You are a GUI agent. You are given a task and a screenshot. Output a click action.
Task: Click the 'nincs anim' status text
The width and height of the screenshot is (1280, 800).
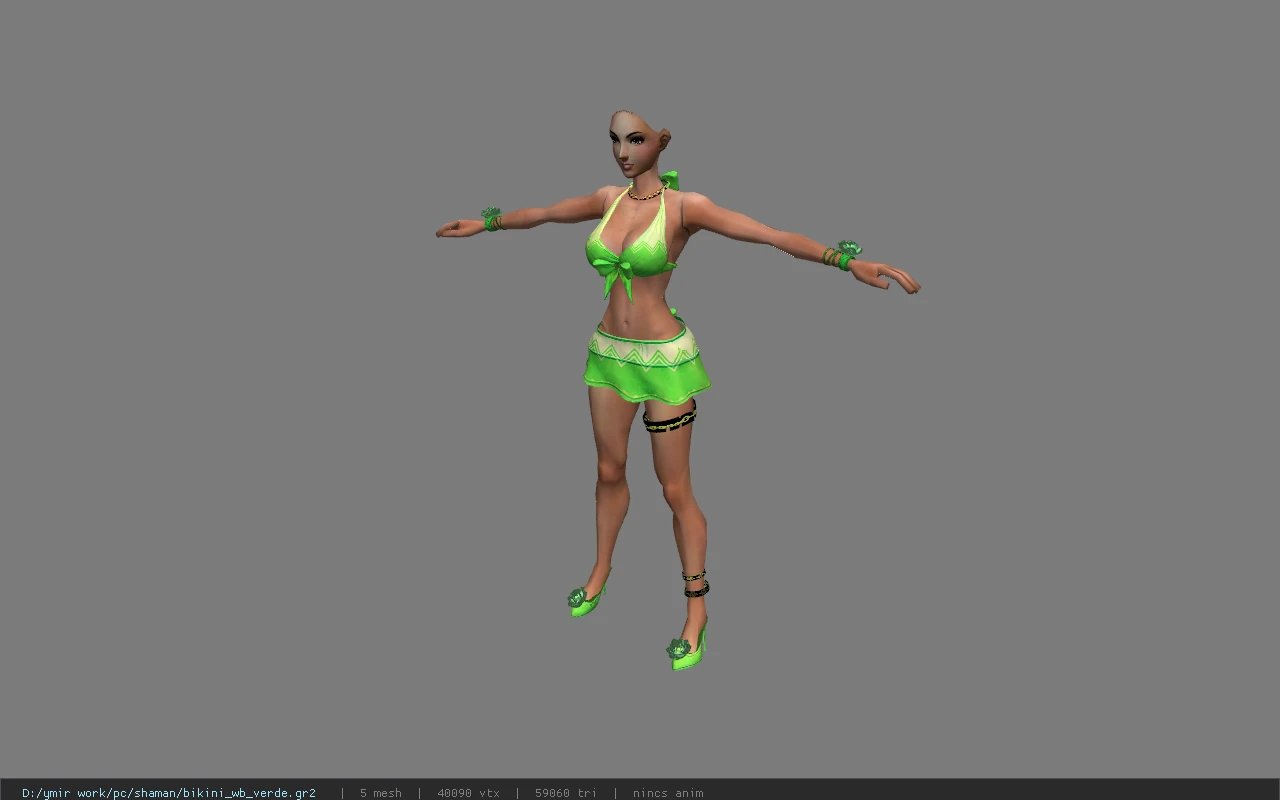[x=668, y=793]
